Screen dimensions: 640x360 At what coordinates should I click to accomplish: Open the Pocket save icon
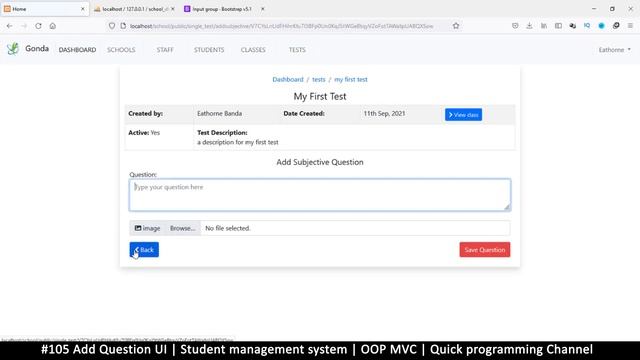tap(515, 26)
